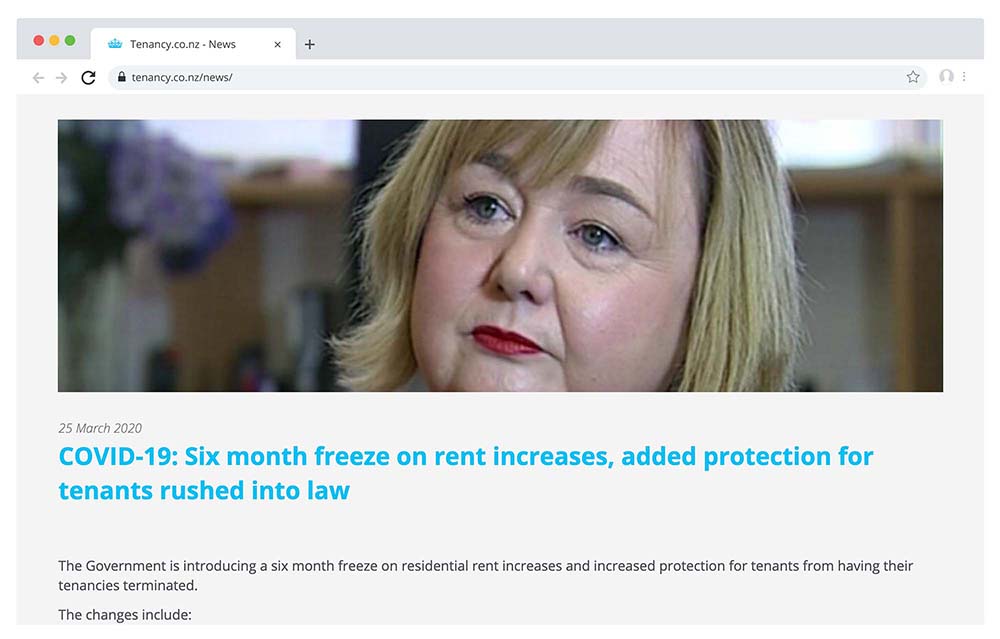Click the red window close button
The image size is (1000, 639).
(38, 41)
